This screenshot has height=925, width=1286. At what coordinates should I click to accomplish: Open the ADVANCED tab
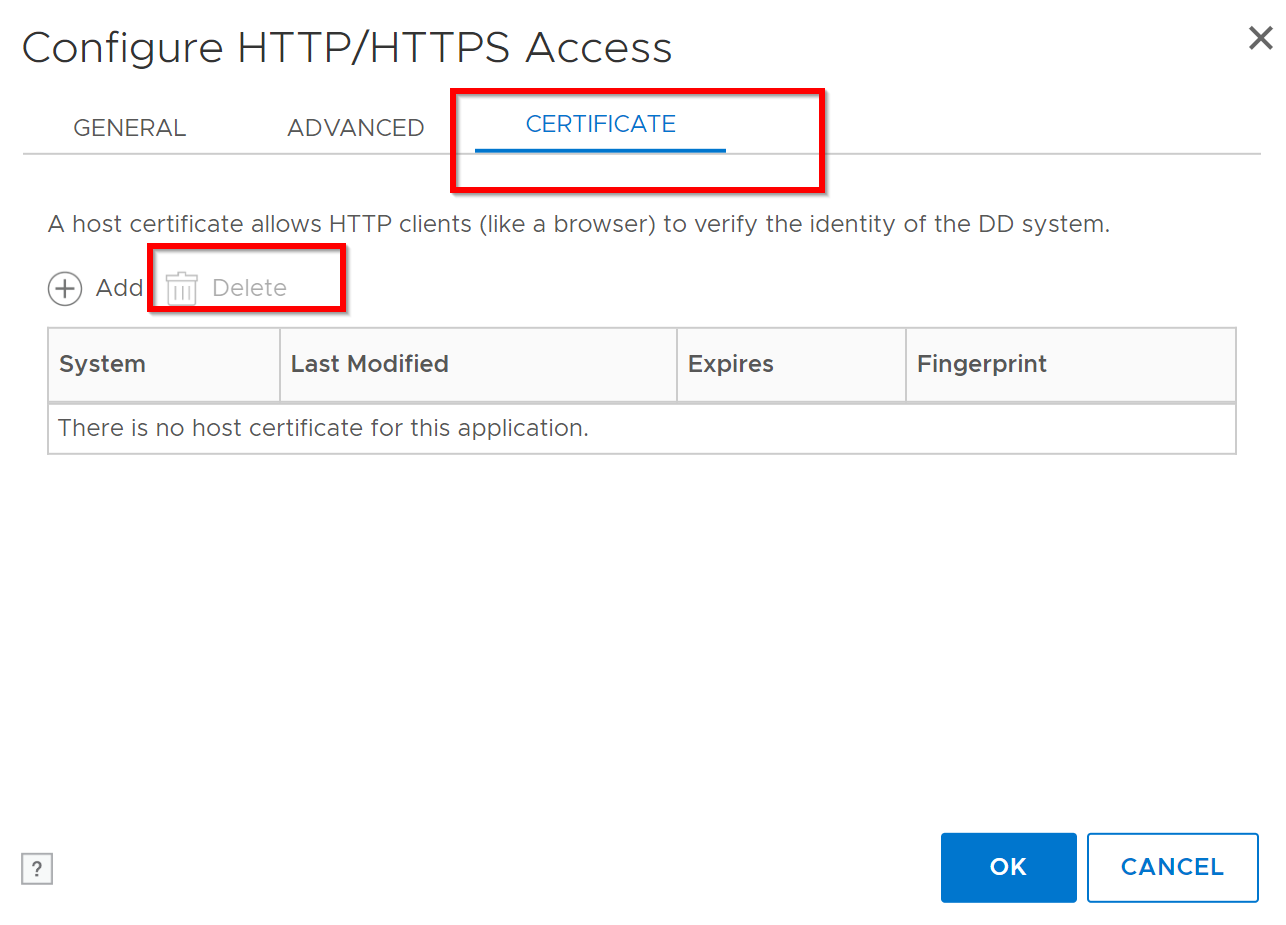(356, 127)
